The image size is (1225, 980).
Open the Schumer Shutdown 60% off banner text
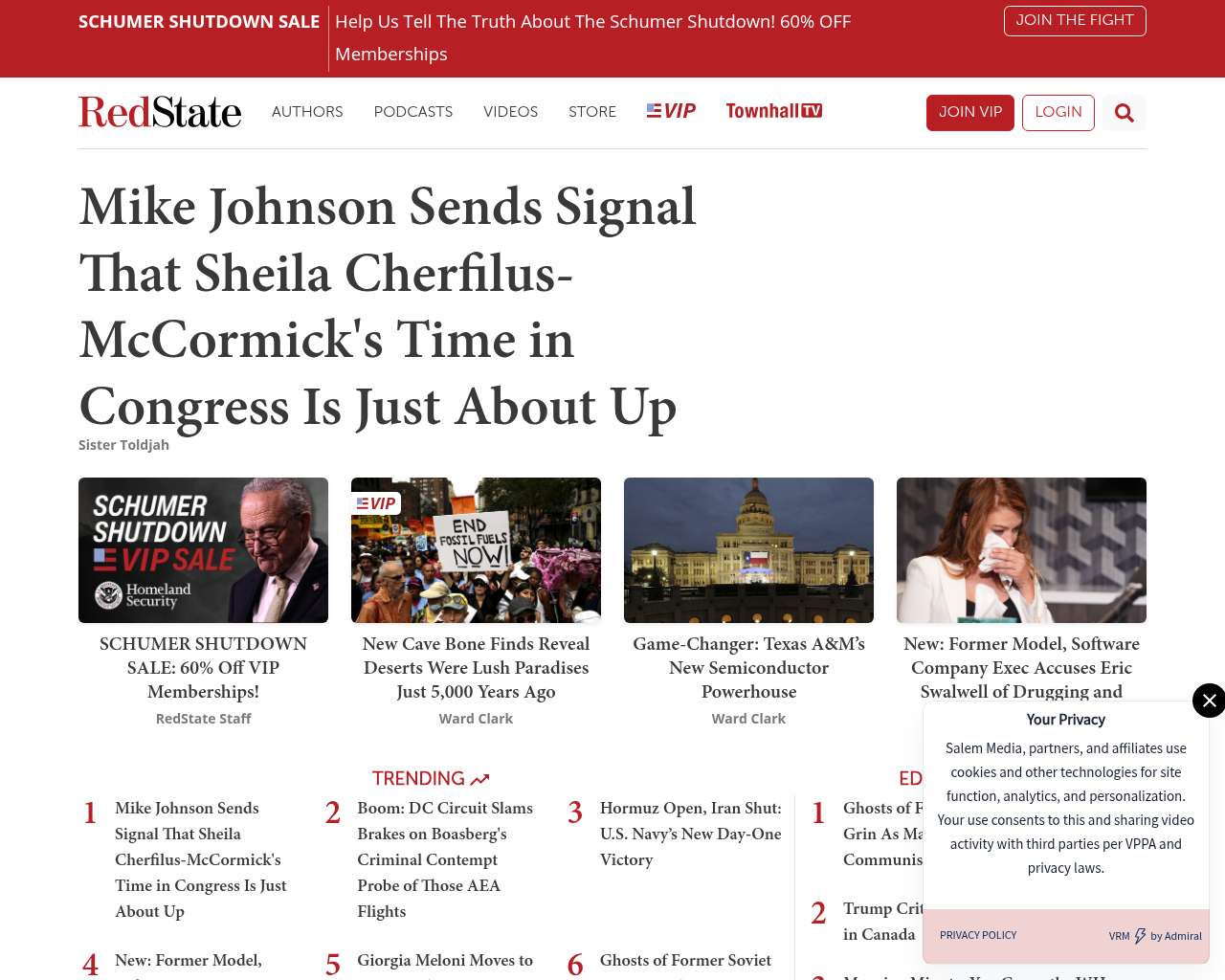coord(592,38)
